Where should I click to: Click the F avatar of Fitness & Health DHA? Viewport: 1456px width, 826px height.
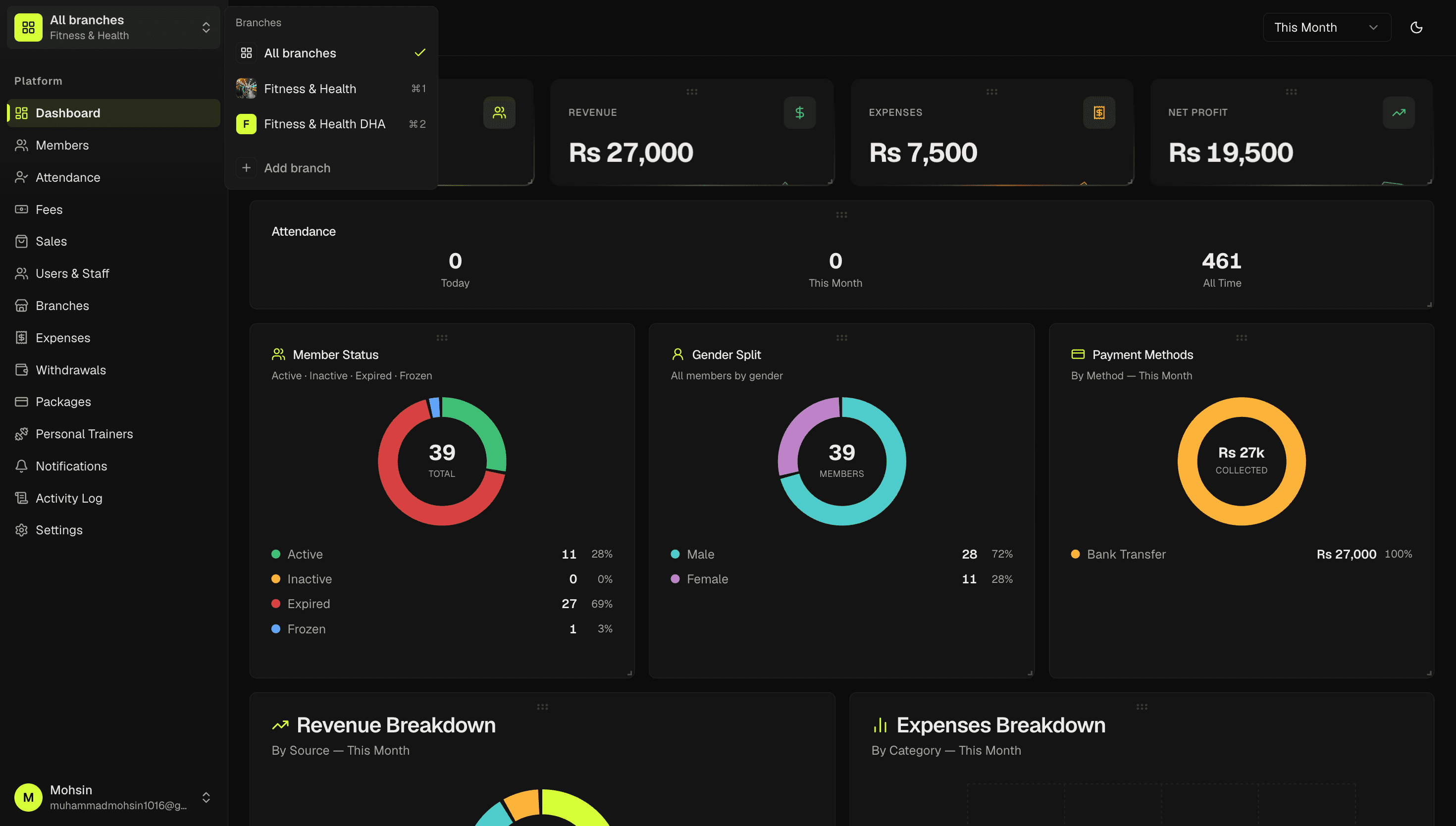tap(246, 124)
